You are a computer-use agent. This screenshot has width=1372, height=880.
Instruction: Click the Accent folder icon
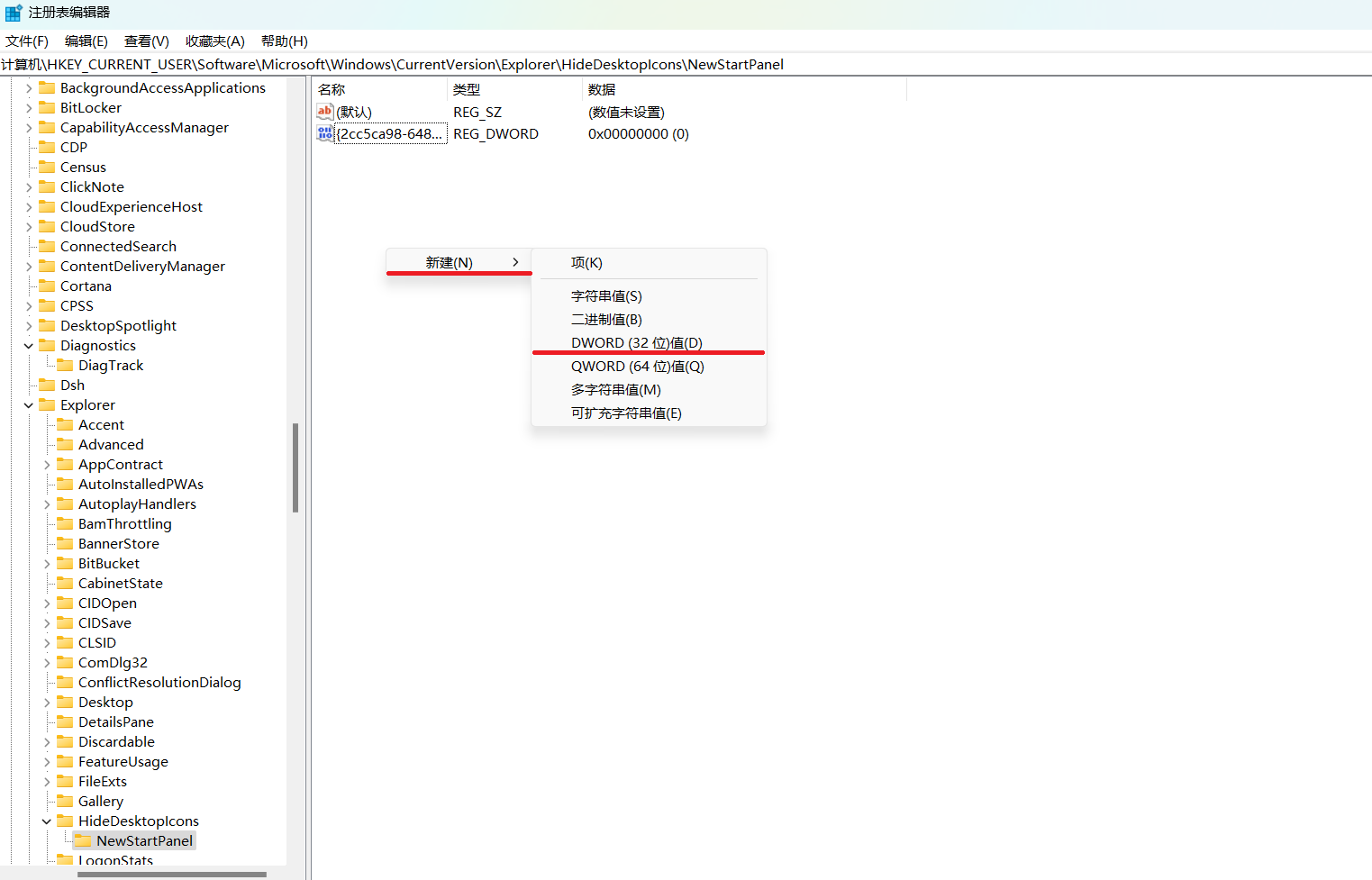(x=66, y=424)
